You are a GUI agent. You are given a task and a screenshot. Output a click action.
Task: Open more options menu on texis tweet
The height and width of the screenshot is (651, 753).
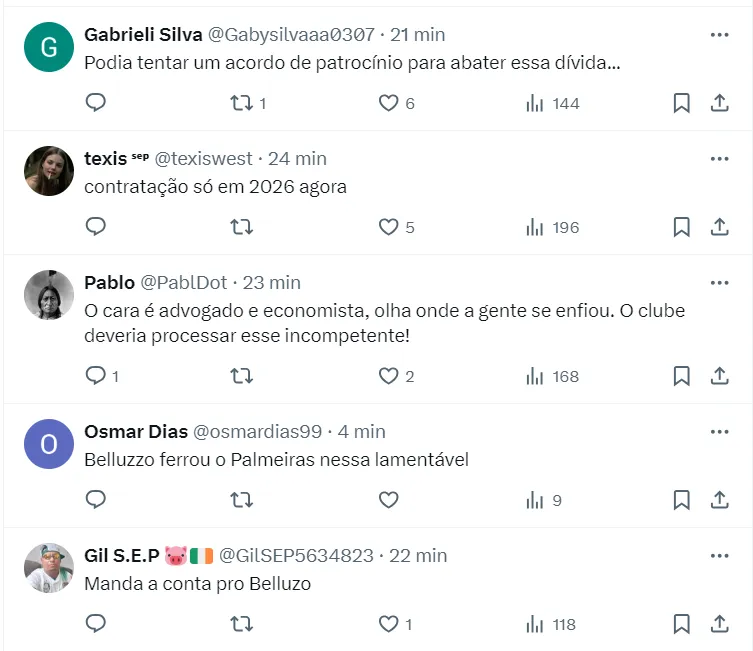pyautogui.click(x=719, y=159)
